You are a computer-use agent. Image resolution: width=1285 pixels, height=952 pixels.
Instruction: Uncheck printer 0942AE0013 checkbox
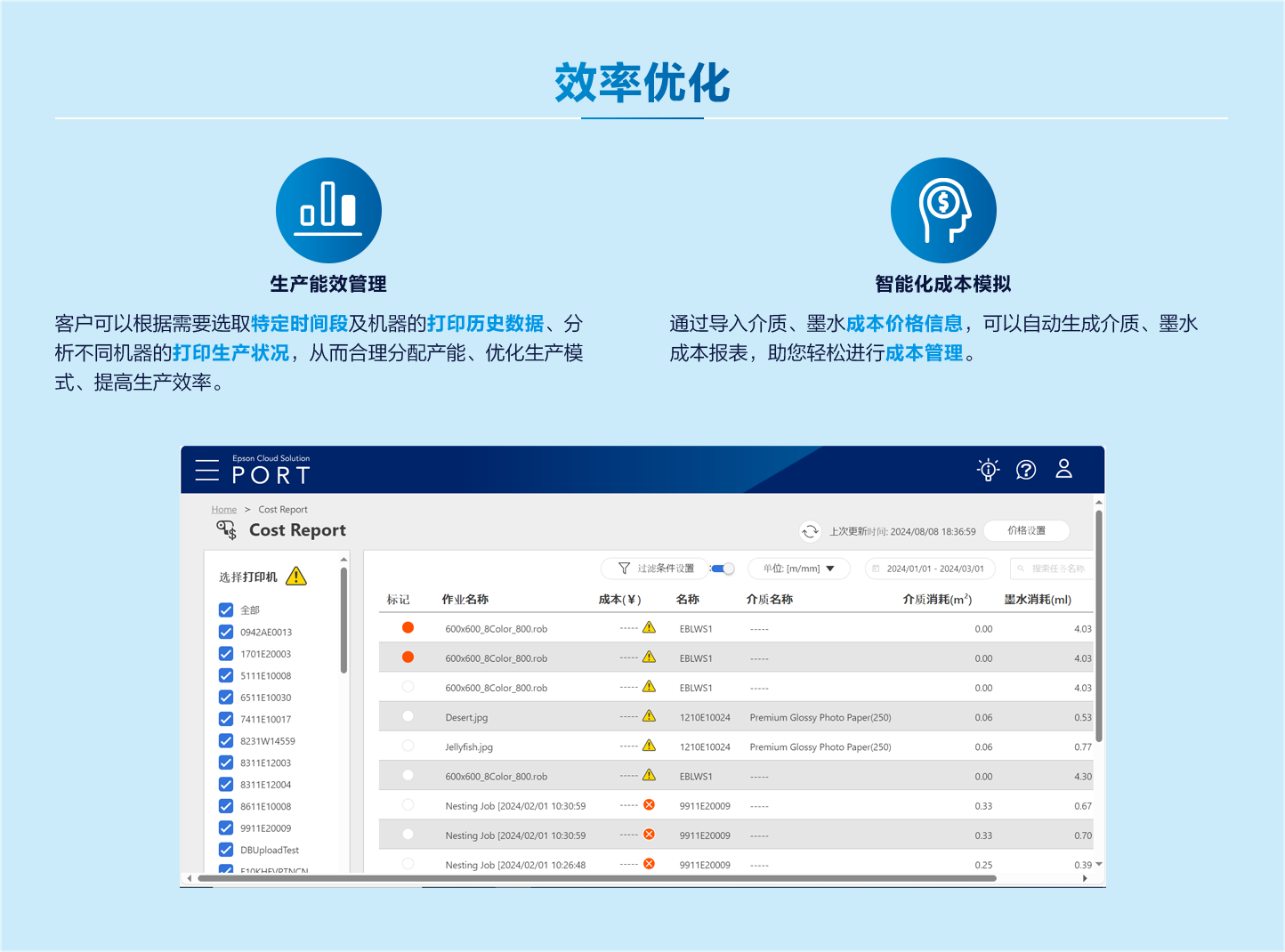point(226,632)
